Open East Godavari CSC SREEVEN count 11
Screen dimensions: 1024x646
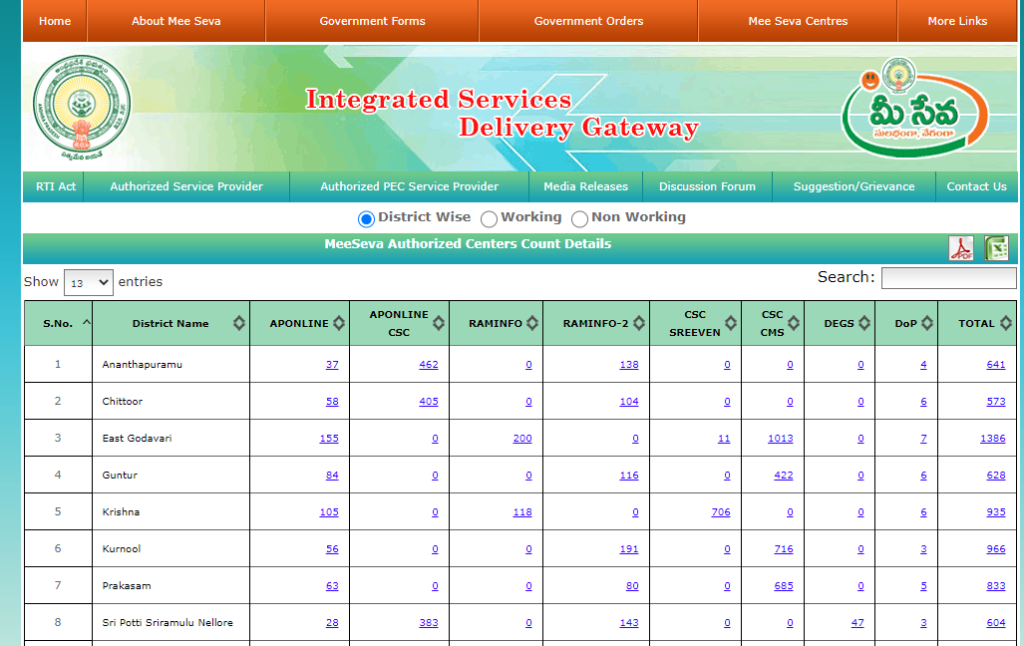[724, 438]
